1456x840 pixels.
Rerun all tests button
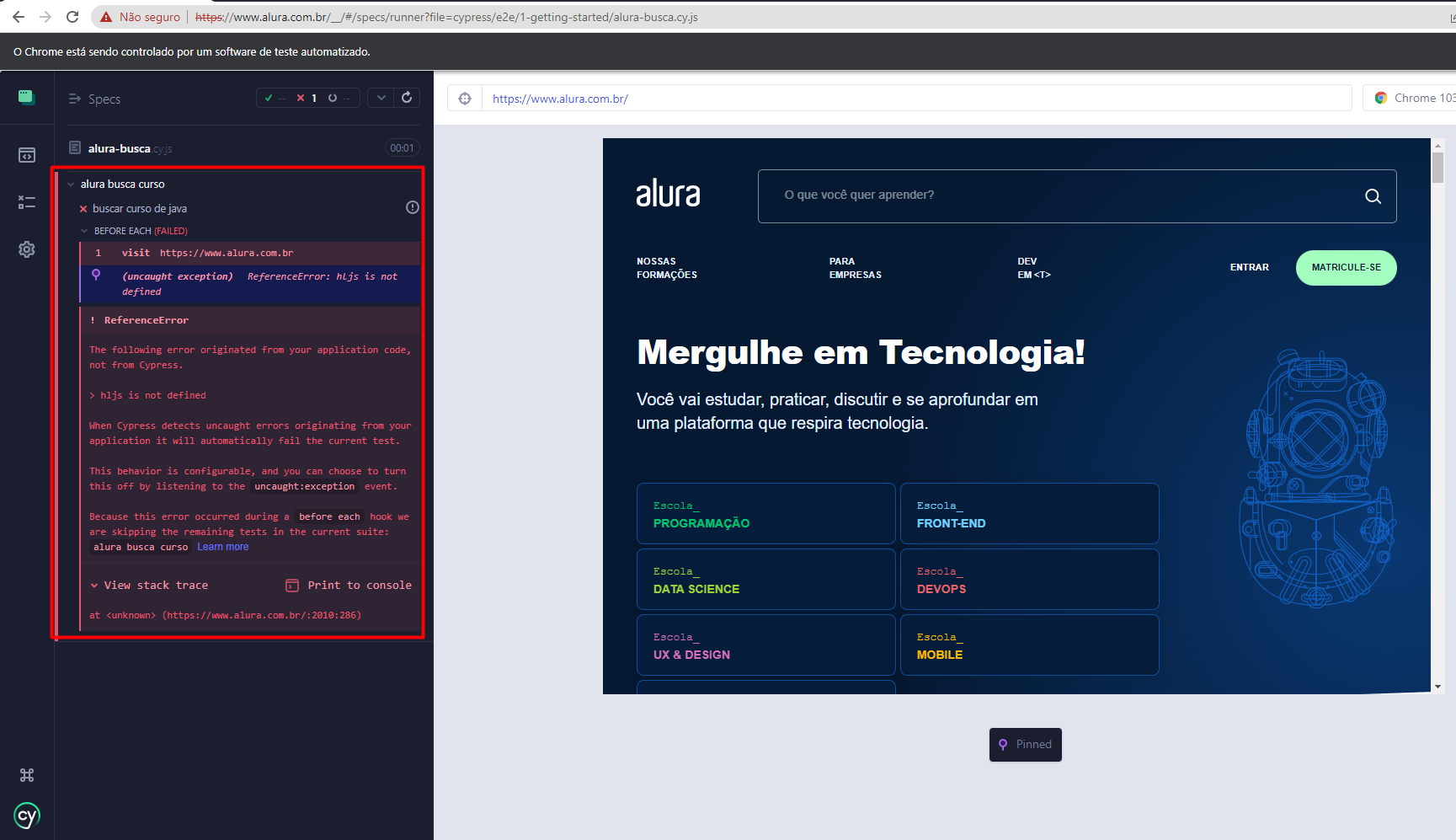[407, 98]
